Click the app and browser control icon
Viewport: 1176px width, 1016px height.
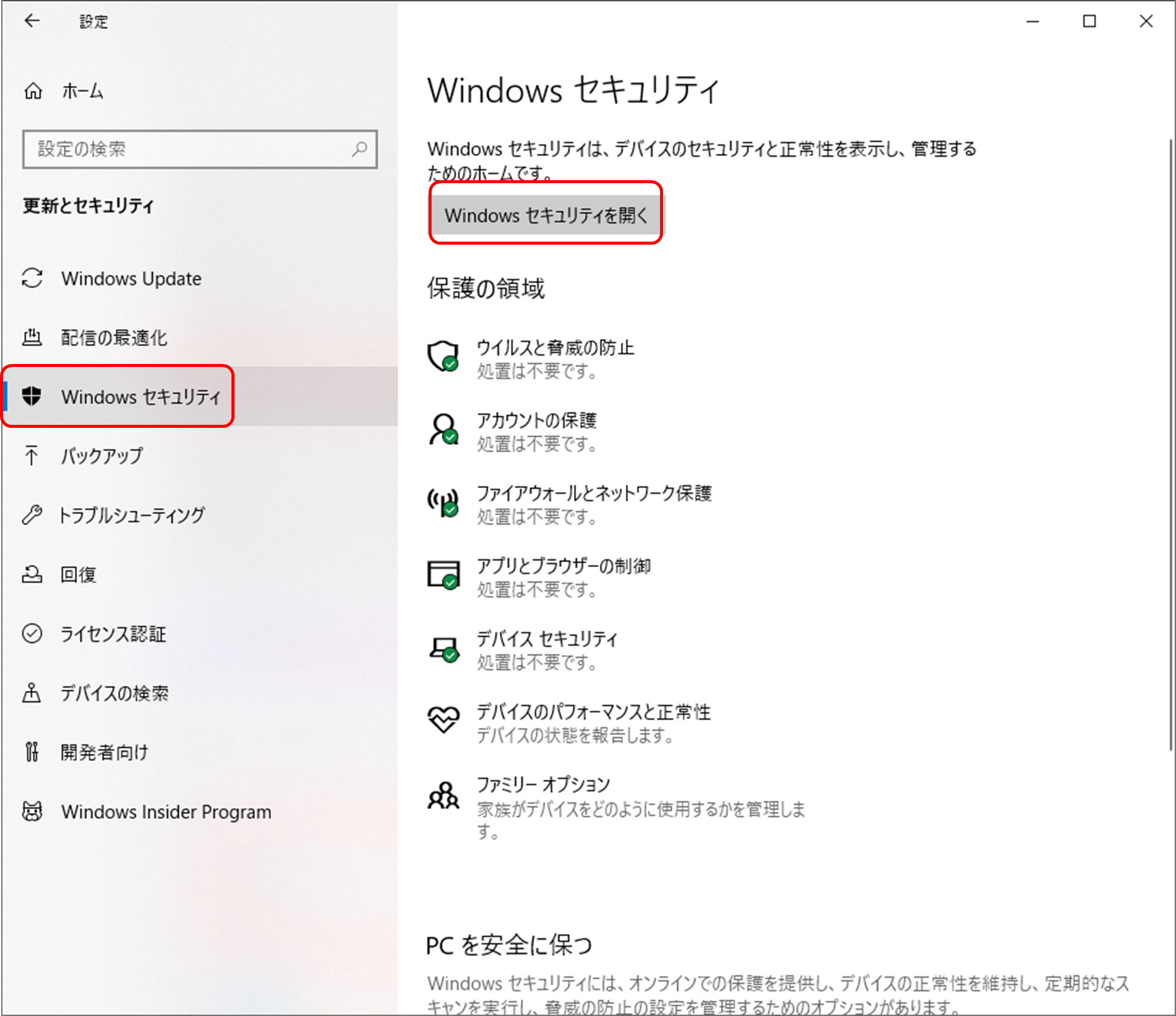(443, 575)
